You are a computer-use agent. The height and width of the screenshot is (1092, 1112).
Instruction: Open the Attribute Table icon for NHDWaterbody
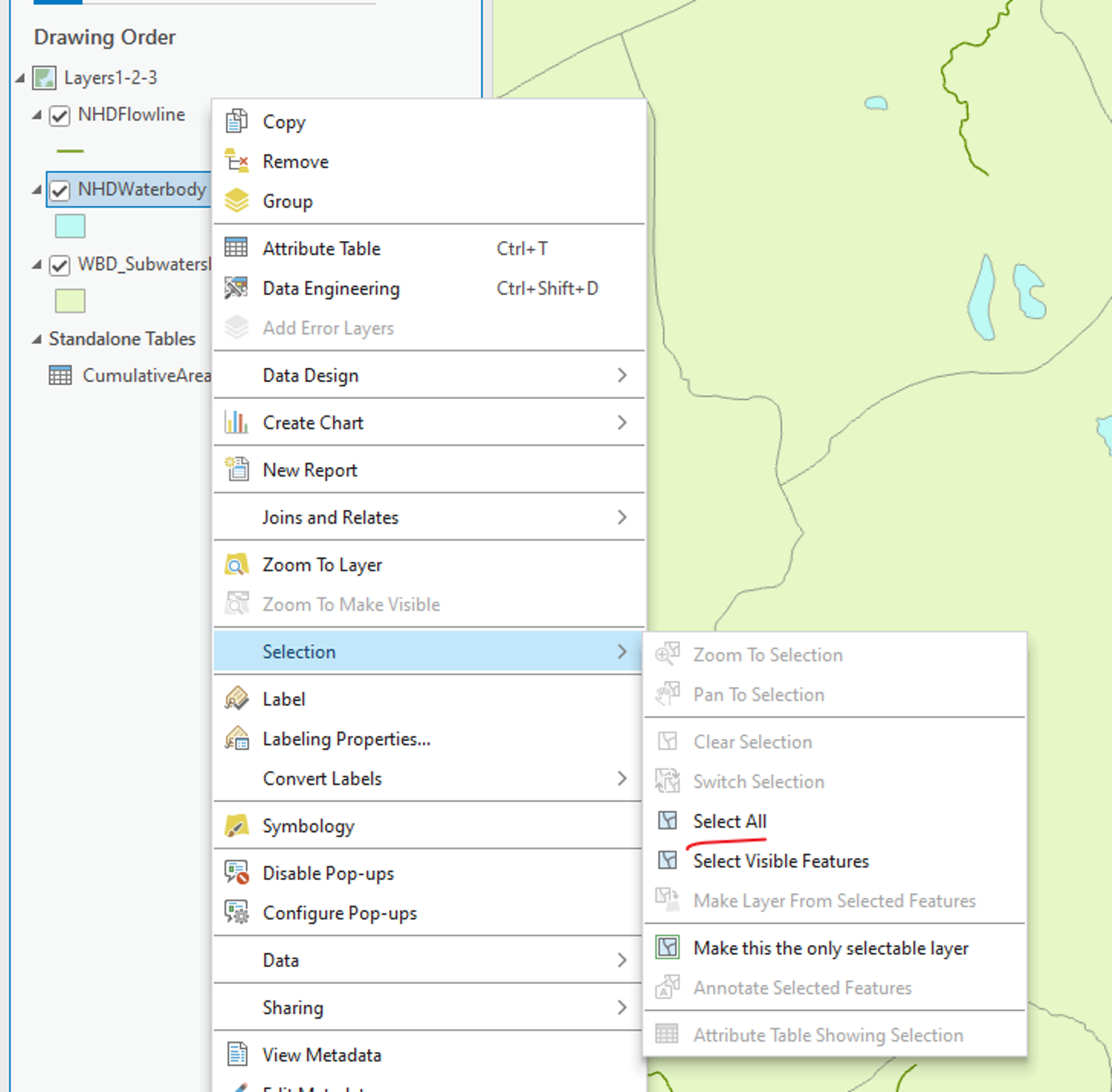236,248
